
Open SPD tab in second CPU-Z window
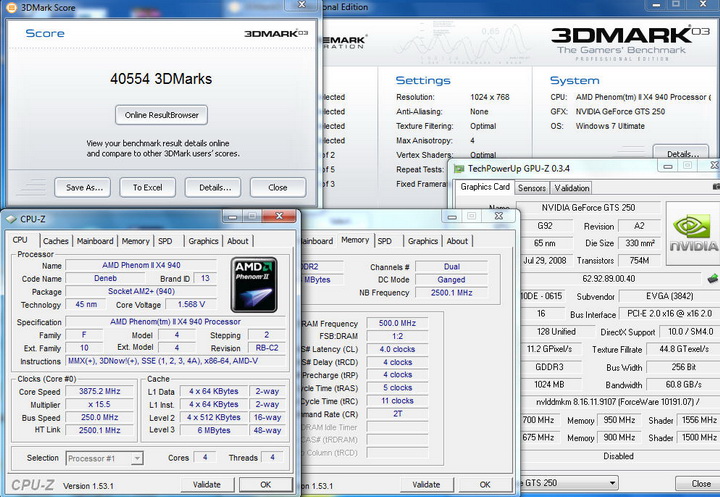tap(385, 241)
